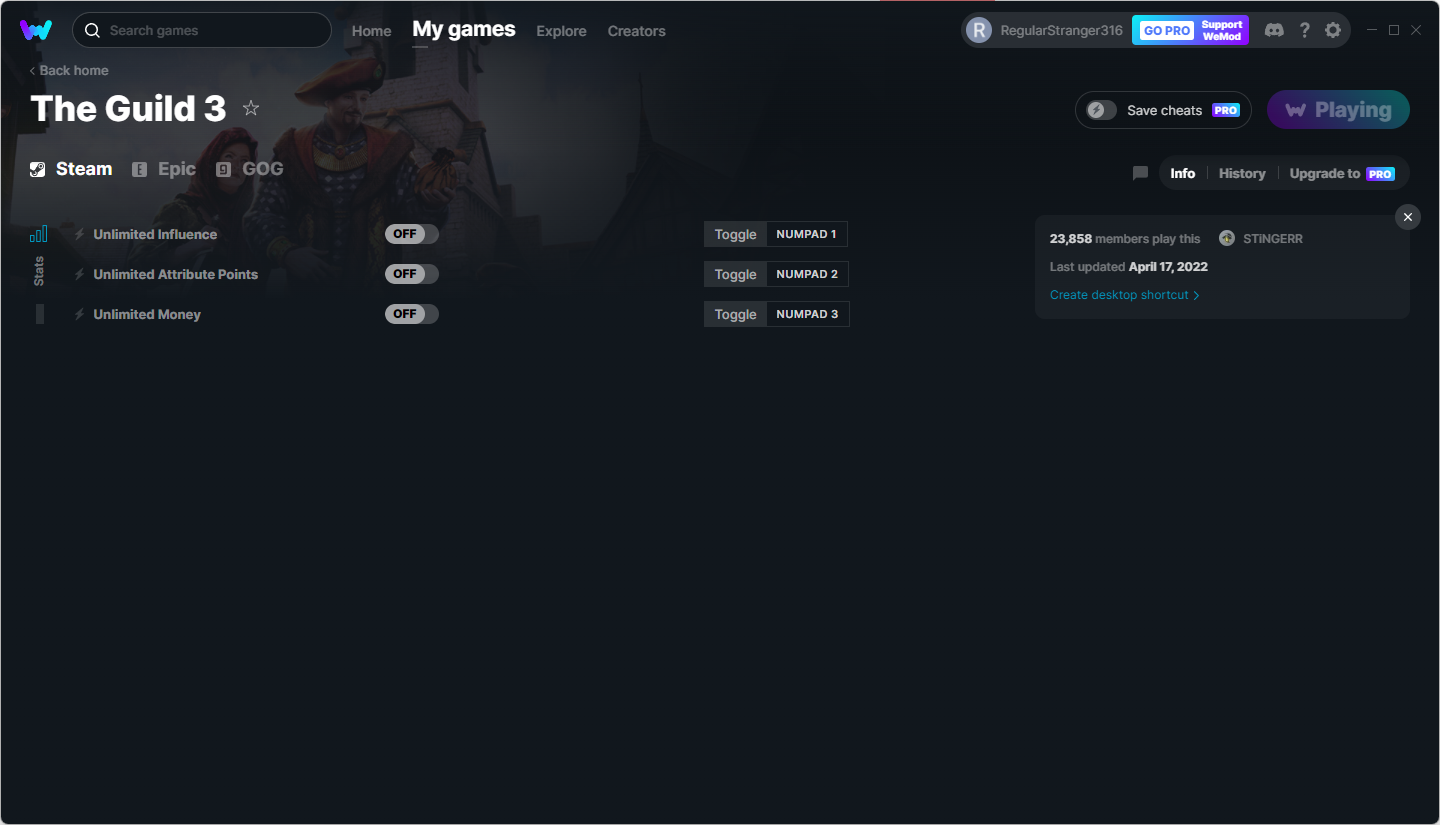Click the STiNGERR creator avatar
This screenshot has width=1440, height=825.
(x=1227, y=238)
